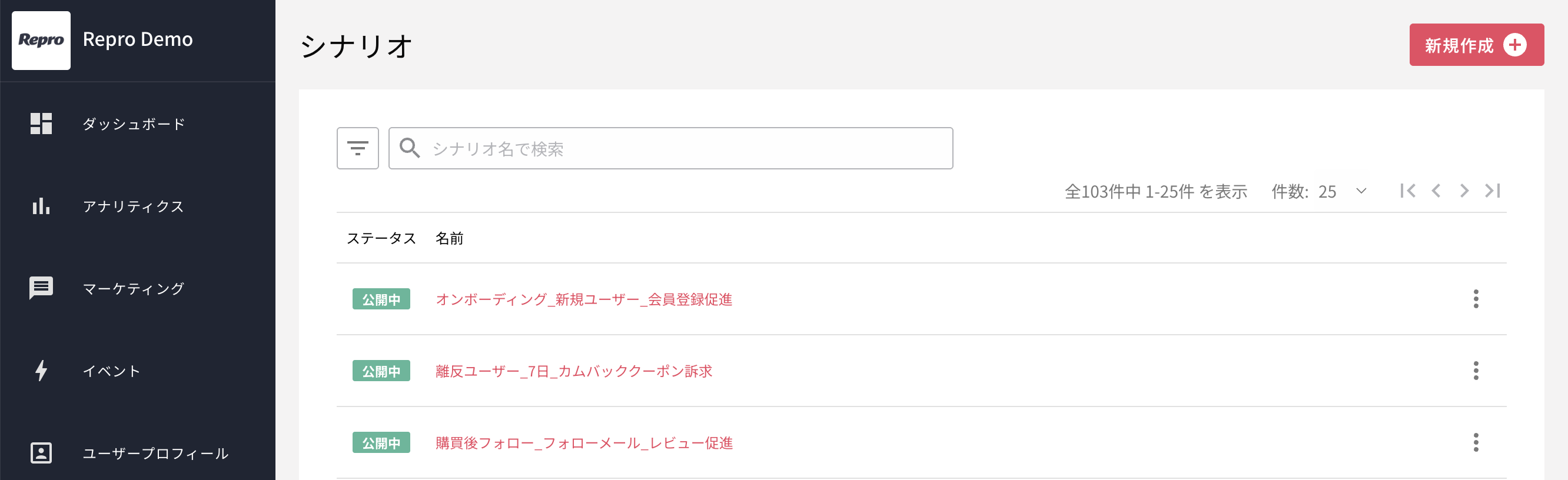Open the filter options icon

tap(357, 148)
